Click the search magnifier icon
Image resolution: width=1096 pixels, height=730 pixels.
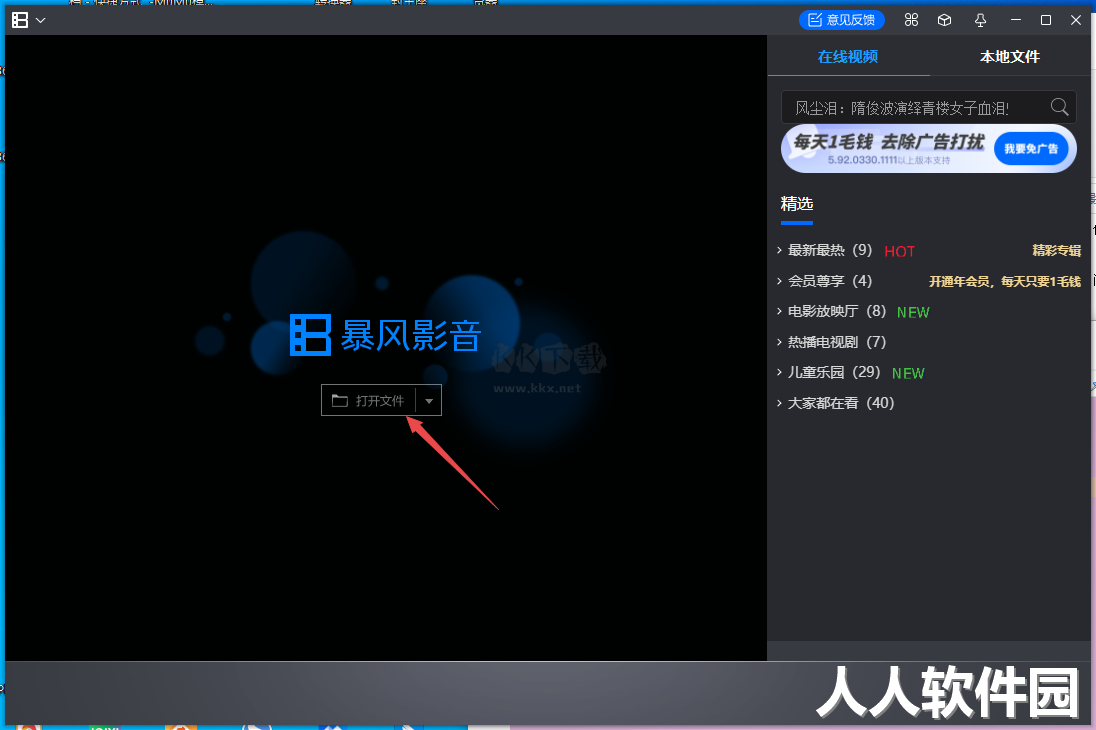(x=1060, y=107)
